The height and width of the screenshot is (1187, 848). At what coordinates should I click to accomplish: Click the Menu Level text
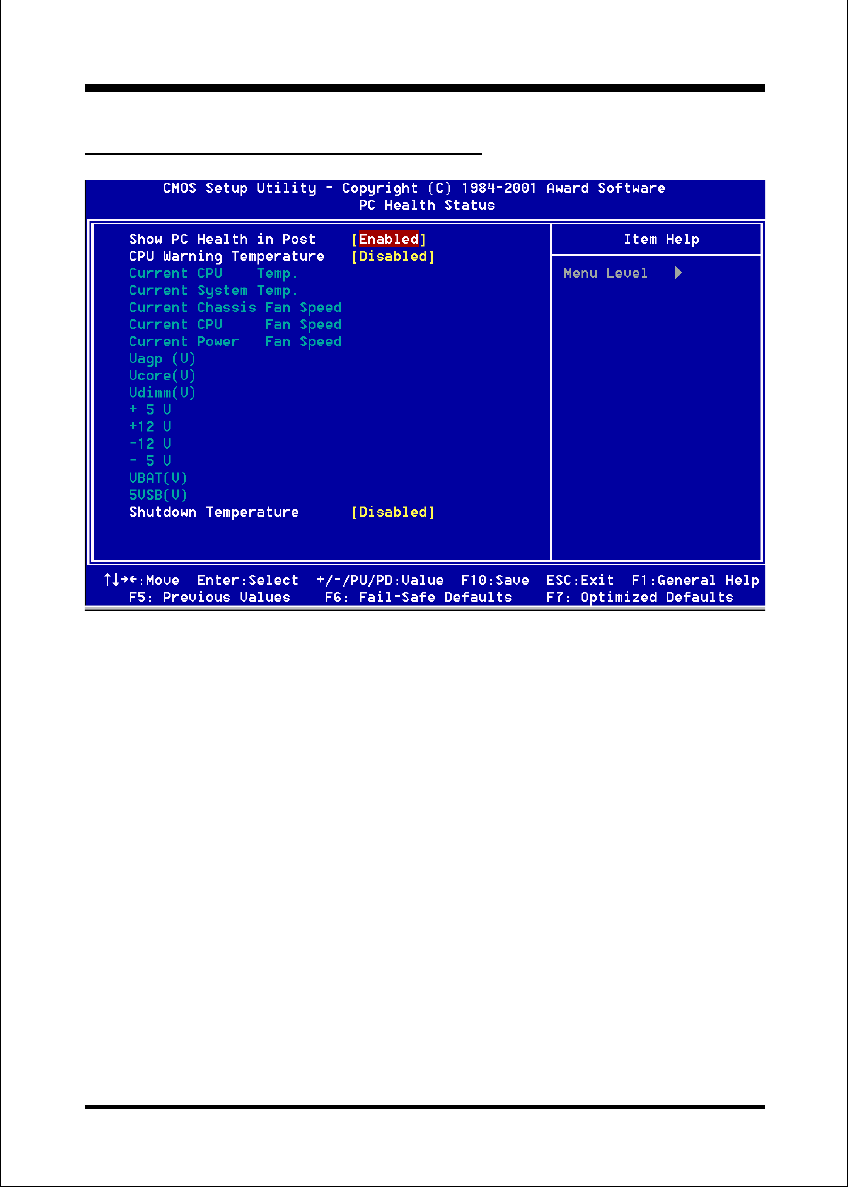click(x=605, y=273)
